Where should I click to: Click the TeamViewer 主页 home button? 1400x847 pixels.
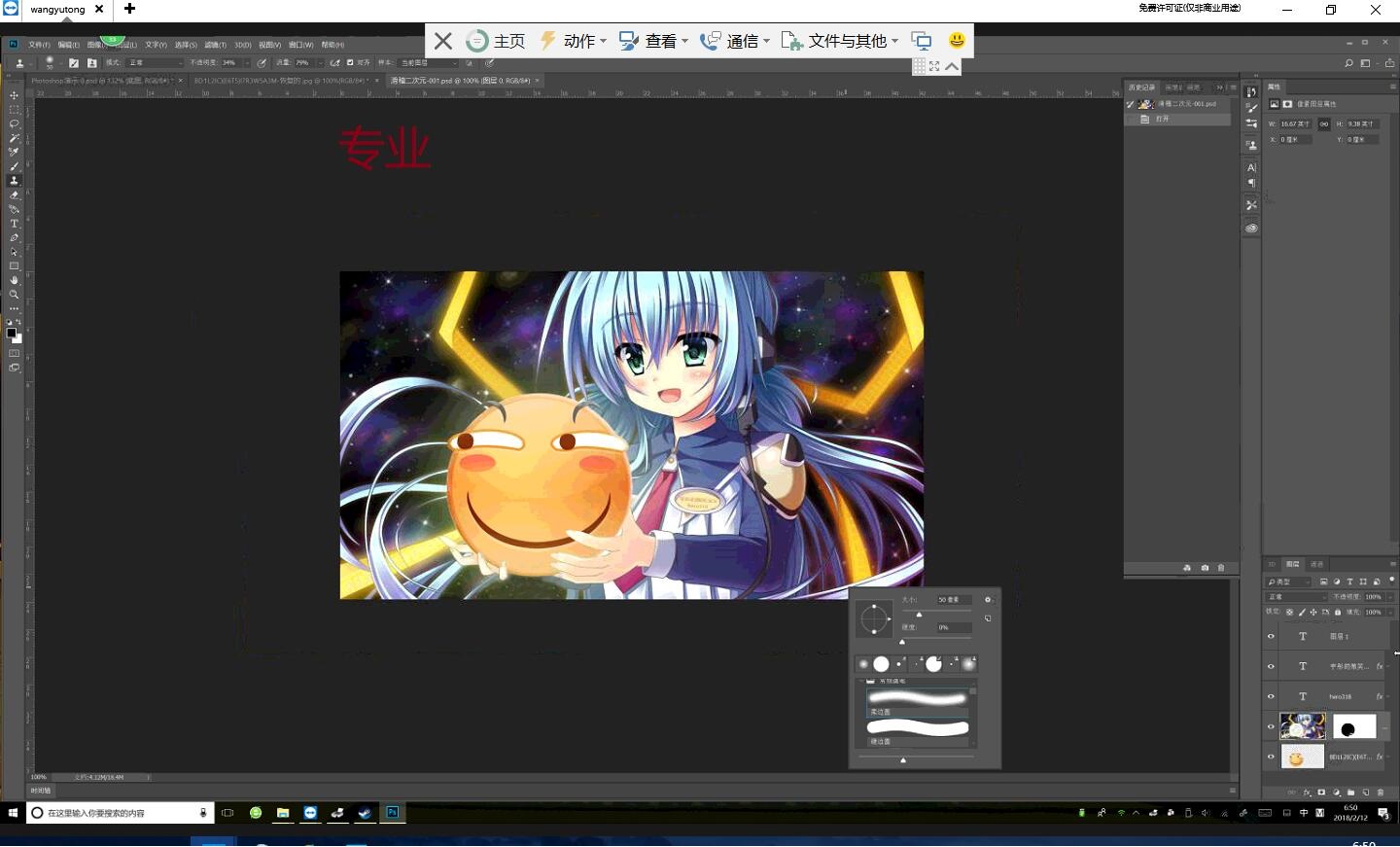(x=496, y=41)
